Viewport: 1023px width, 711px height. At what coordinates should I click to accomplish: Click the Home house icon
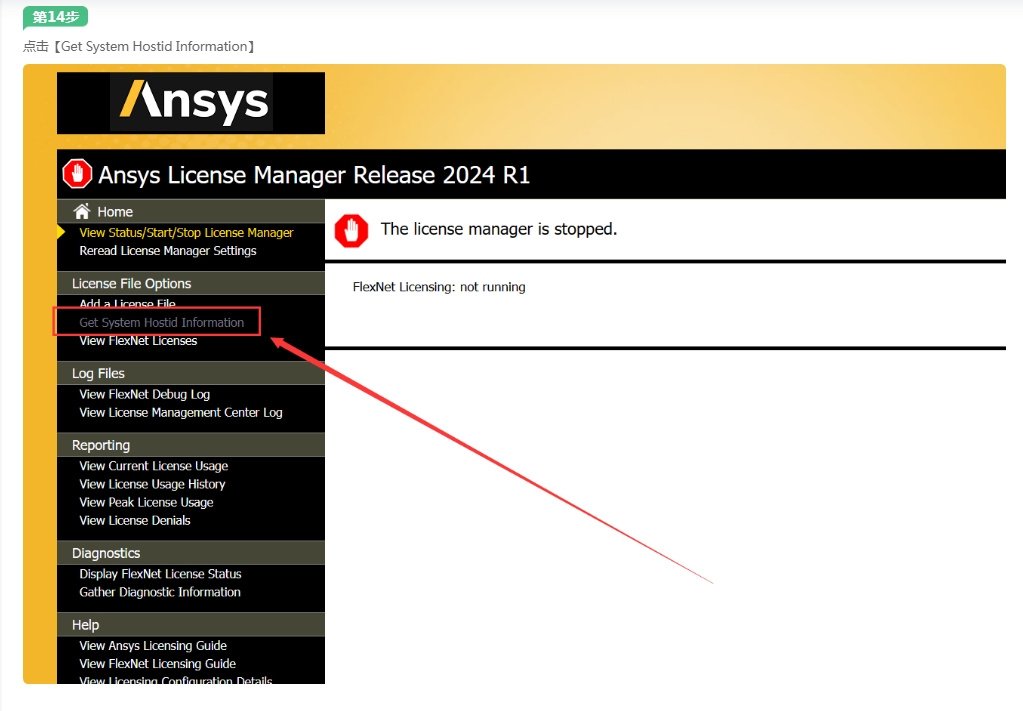coord(82,211)
